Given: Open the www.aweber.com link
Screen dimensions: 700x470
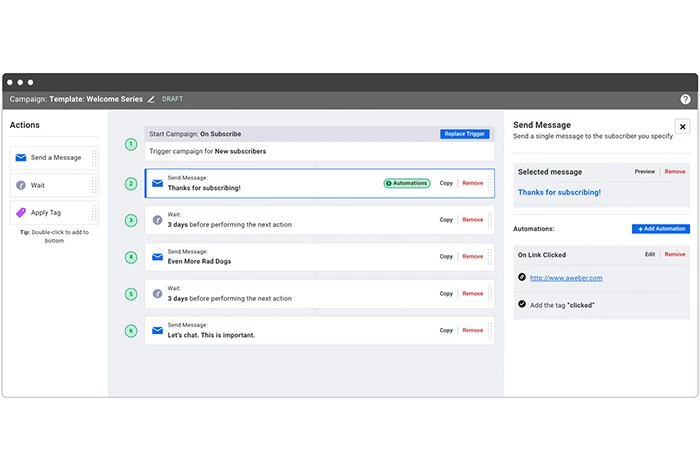Looking at the screenshot, I should [566, 278].
